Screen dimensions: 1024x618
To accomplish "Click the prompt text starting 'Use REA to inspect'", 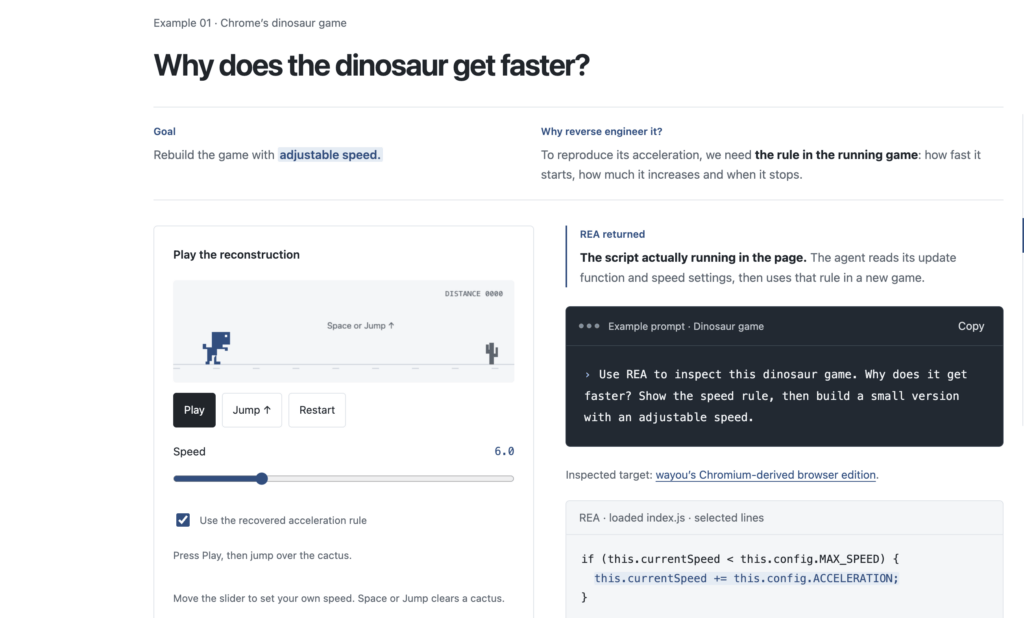I will 776,396.
